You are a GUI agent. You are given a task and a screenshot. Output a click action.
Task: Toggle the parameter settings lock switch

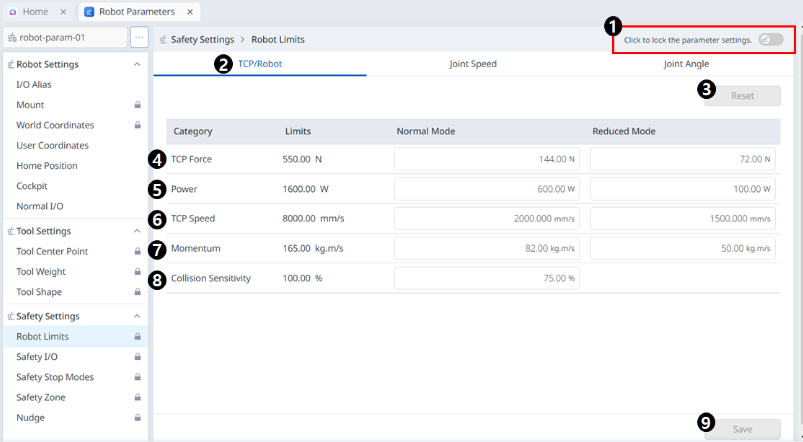tap(770, 40)
